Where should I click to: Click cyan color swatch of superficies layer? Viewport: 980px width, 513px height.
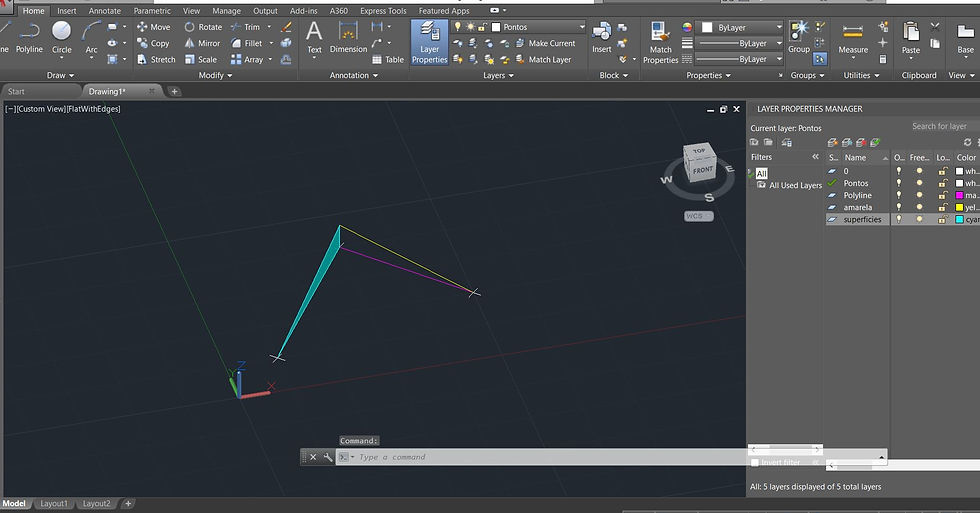tap(959, 219)
